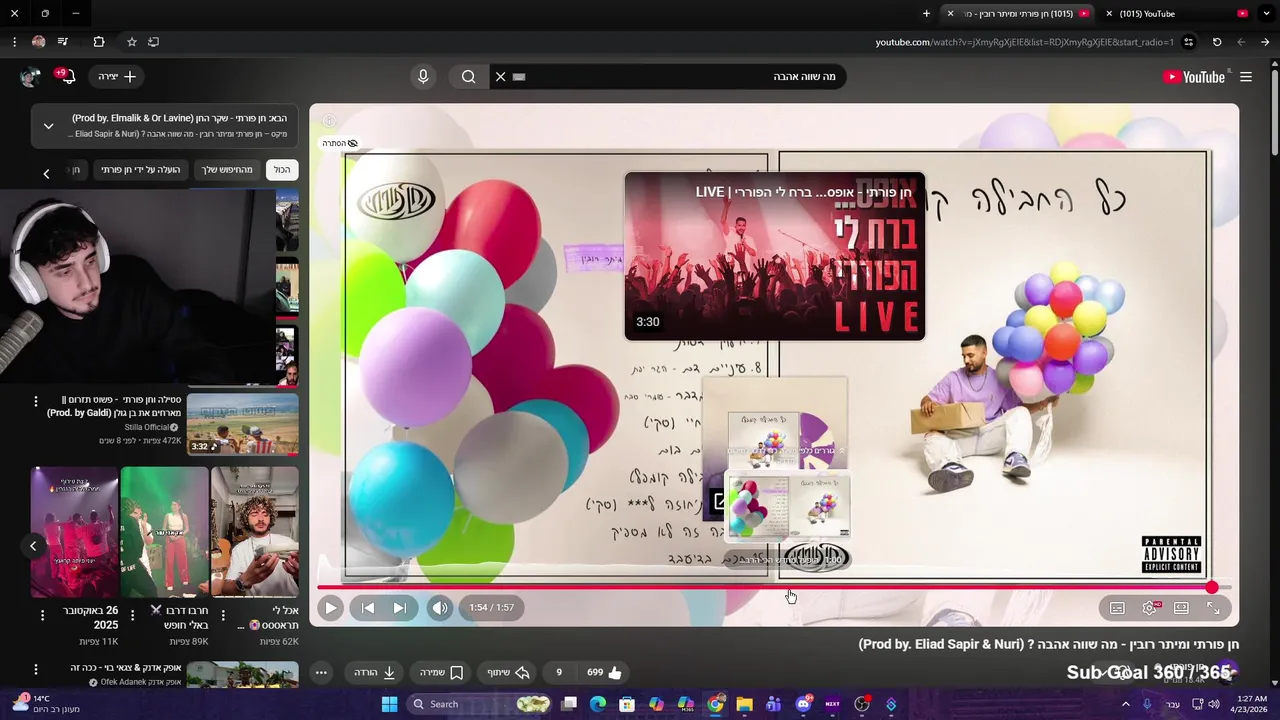Click the 1:54 / 1:57 time display
The image size is (1280, 720).
(x=491, y=608)
